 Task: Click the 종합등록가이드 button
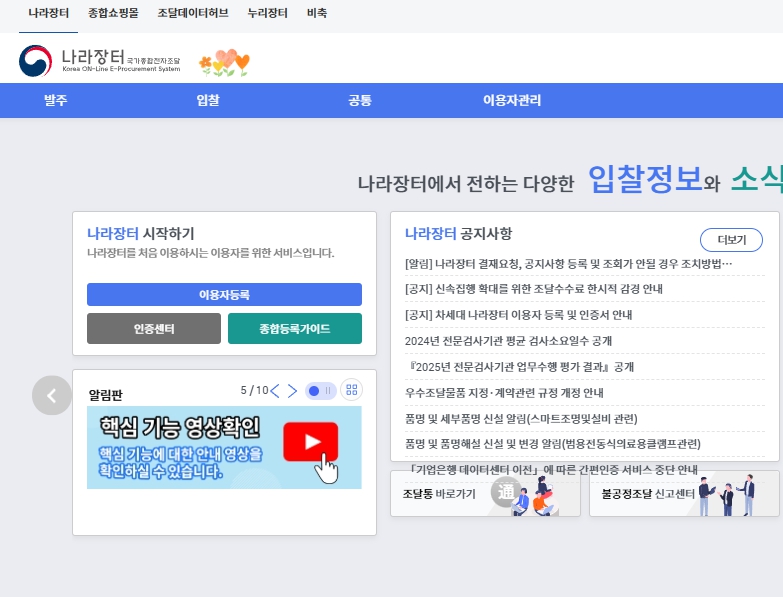pos(295,328)
